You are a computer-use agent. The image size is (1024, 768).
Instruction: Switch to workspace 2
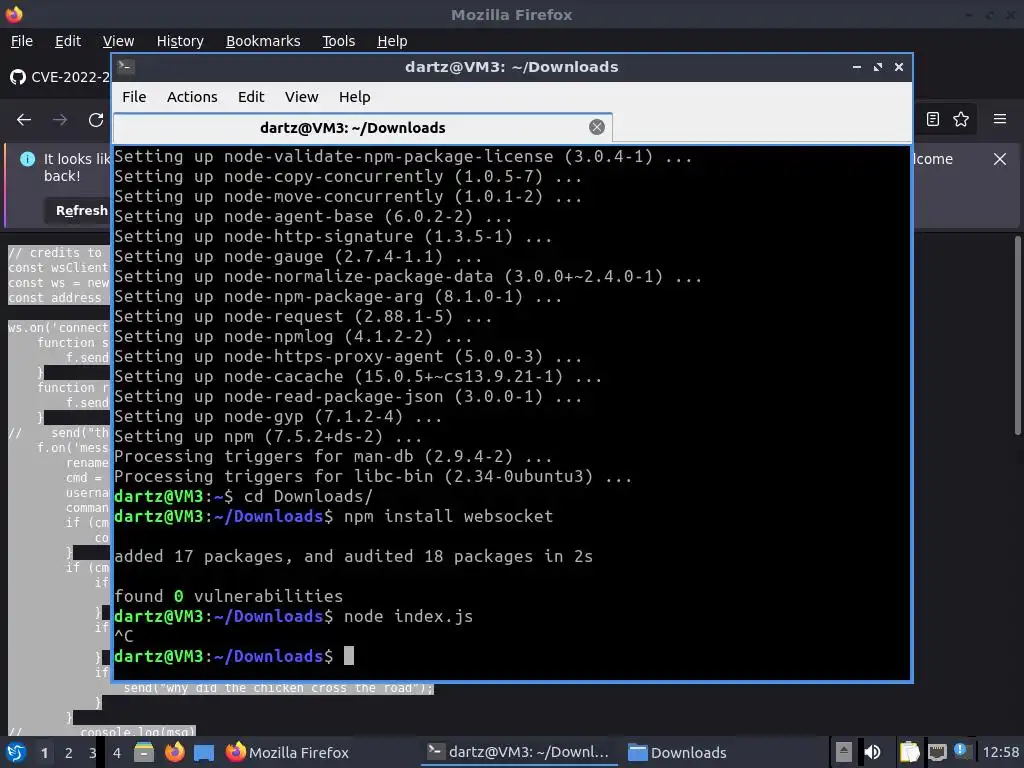point(69,753)
